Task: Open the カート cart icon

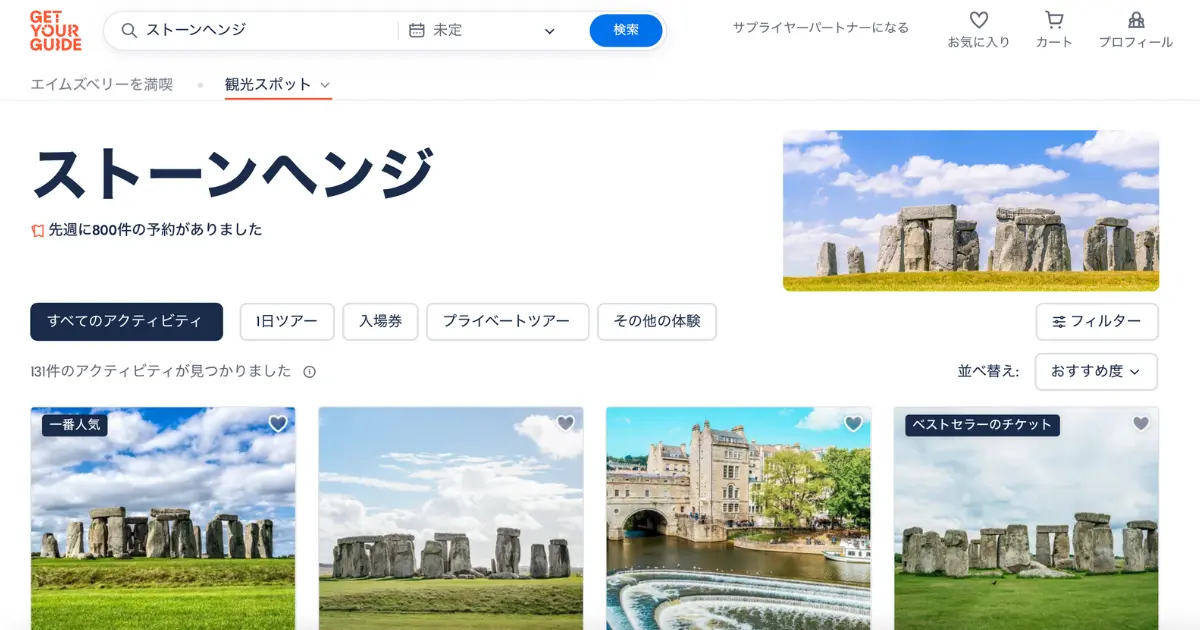Action: pyautogui.click(x=1054, y=20)
